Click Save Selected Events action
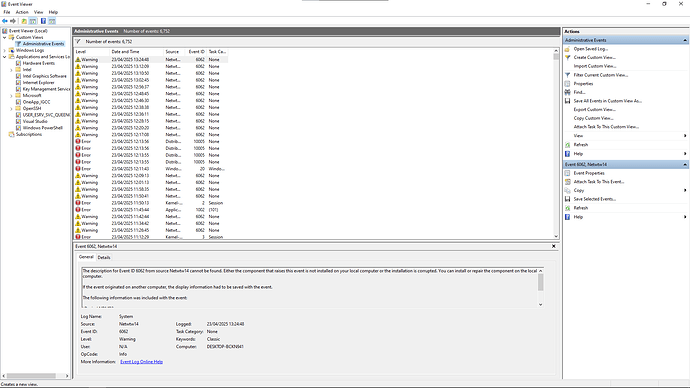The width and height of the screenshot is (690, 388). (x=595, y=199)
